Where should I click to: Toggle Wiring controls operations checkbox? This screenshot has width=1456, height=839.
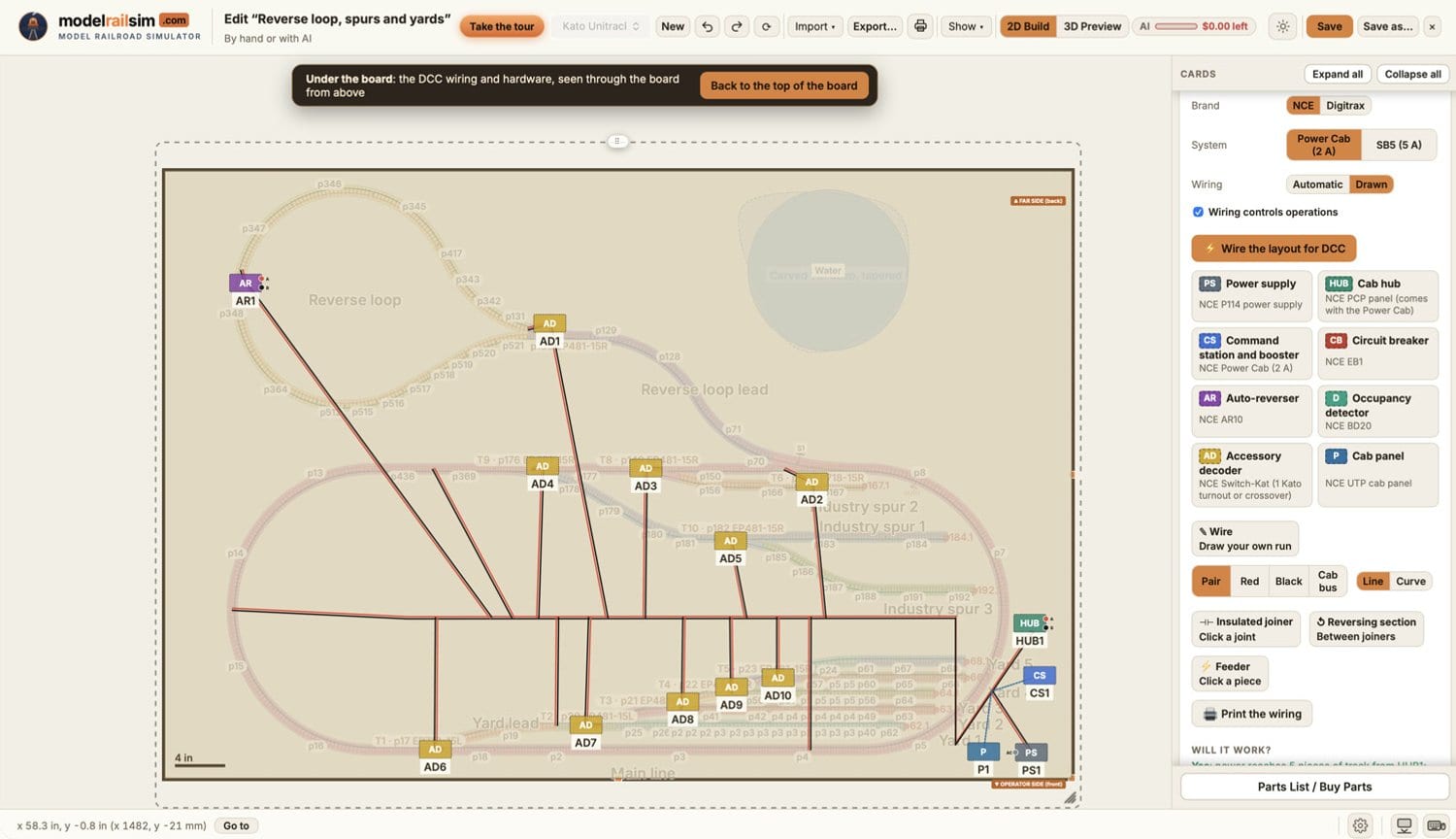click(x=1198, y=212)
